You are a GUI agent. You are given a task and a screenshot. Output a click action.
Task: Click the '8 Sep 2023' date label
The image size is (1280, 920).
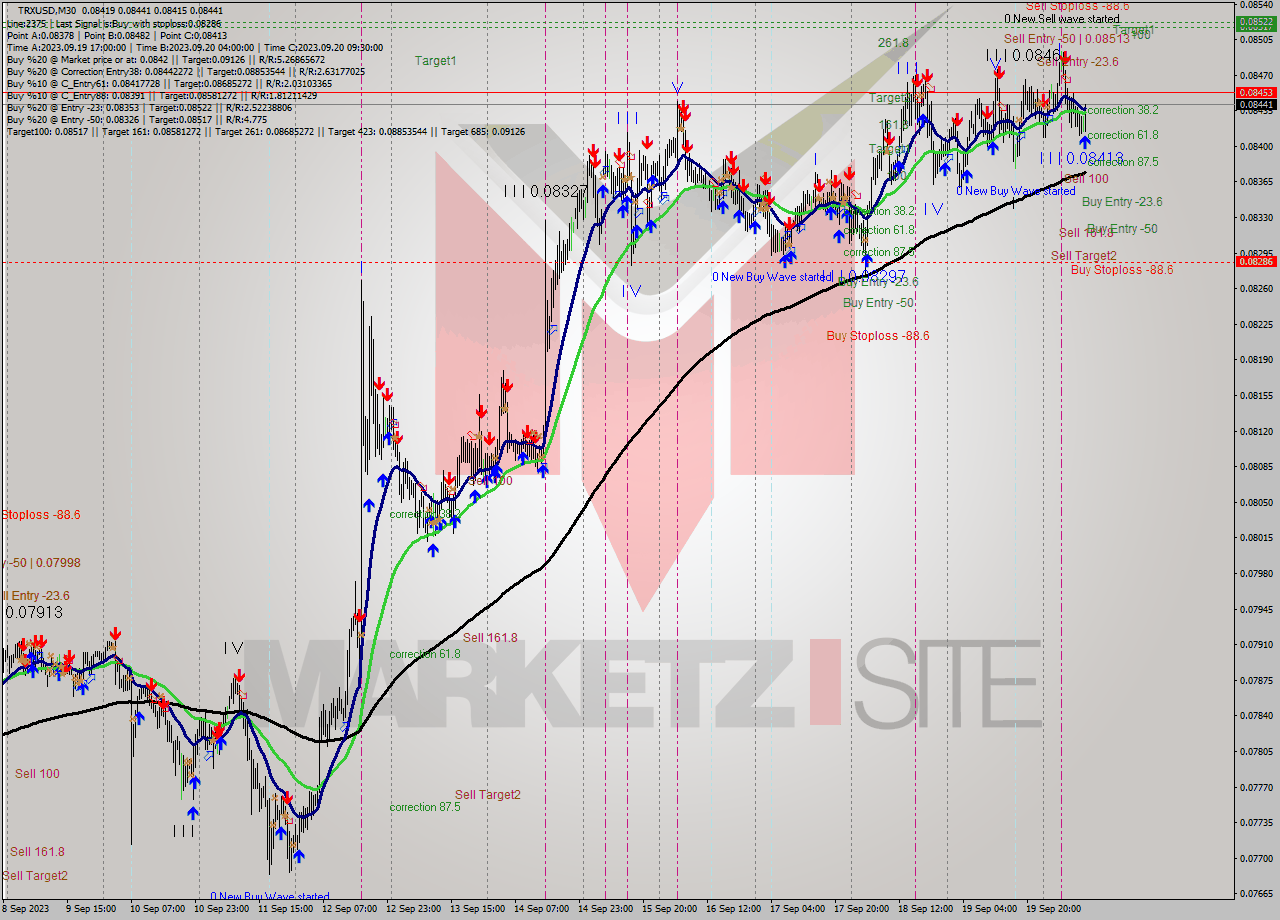26,909
